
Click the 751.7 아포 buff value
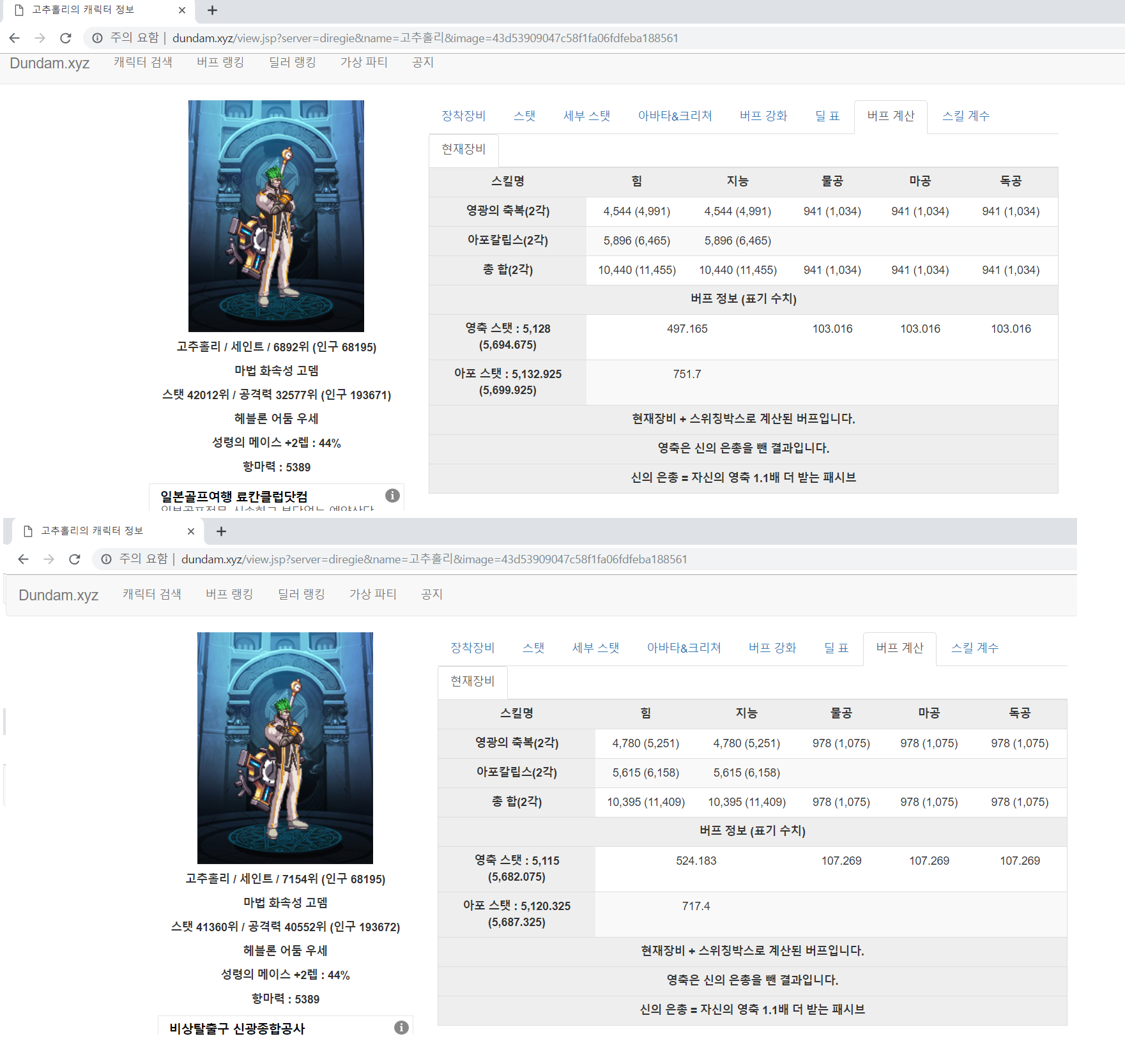(687, 374)
